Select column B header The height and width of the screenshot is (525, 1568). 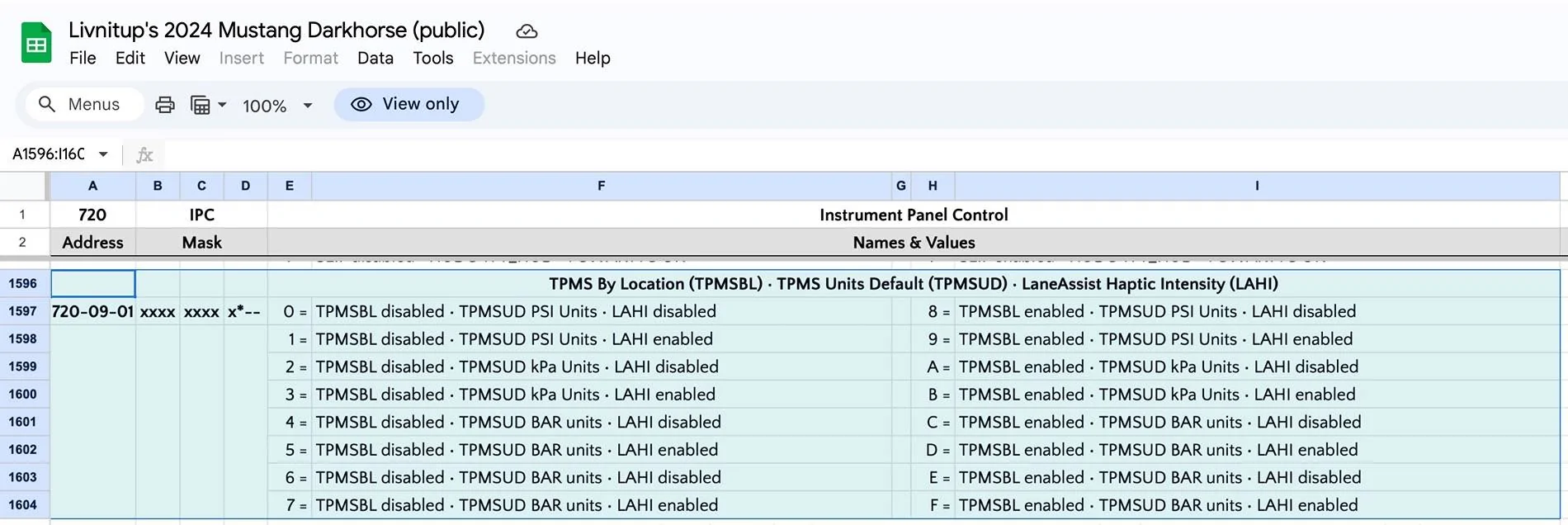(x=158, y=186)
